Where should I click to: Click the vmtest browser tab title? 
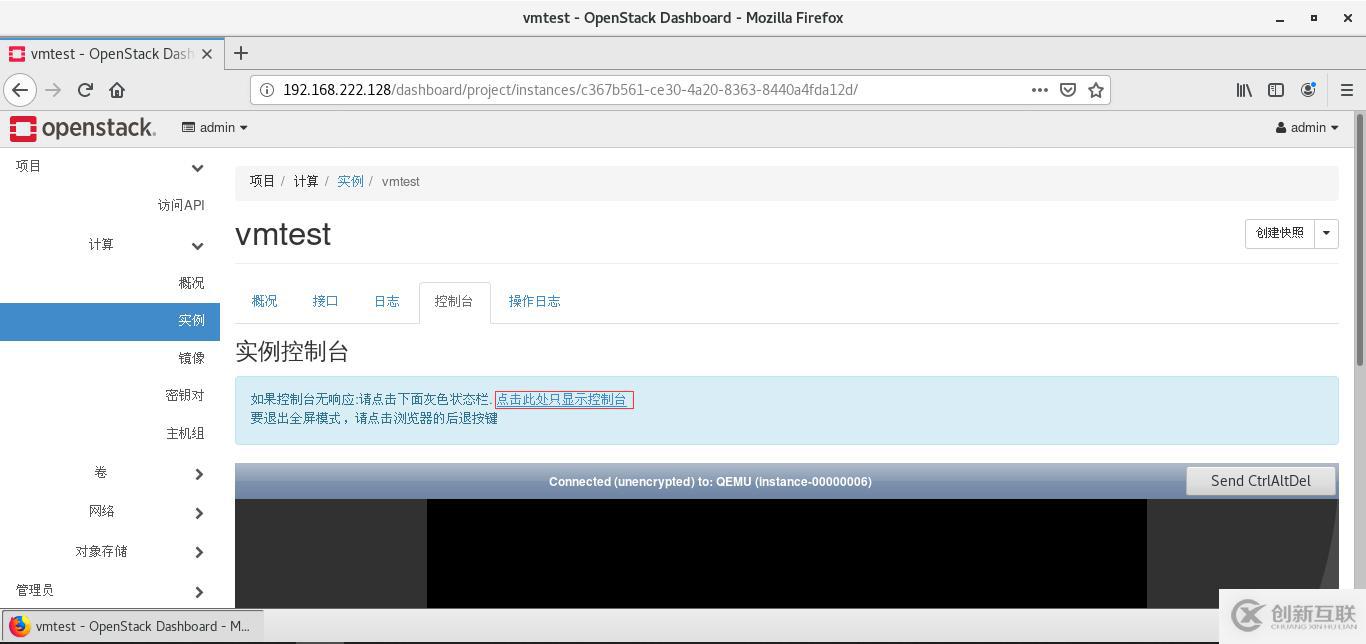tap(112, 54)
